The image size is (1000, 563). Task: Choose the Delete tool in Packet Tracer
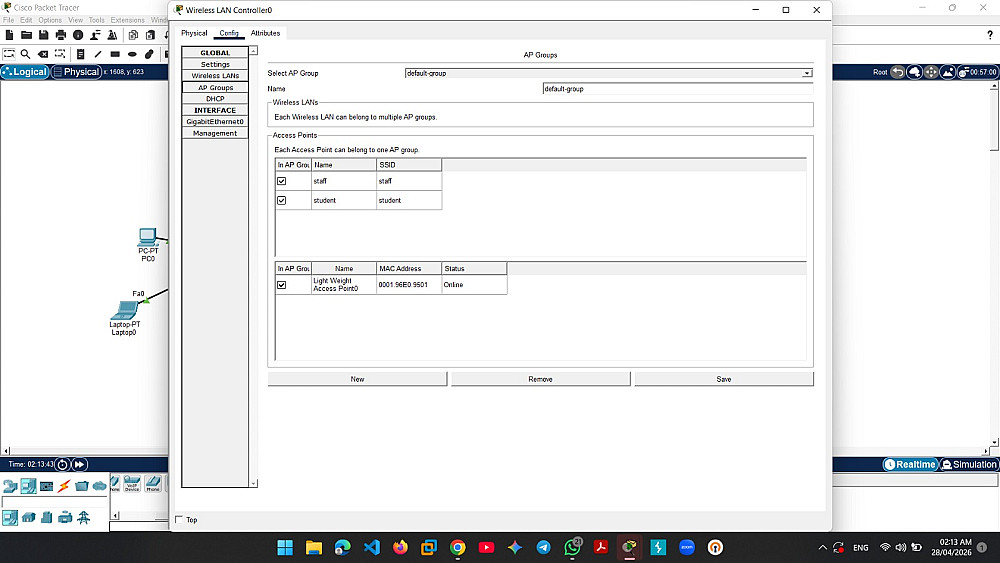43,54
